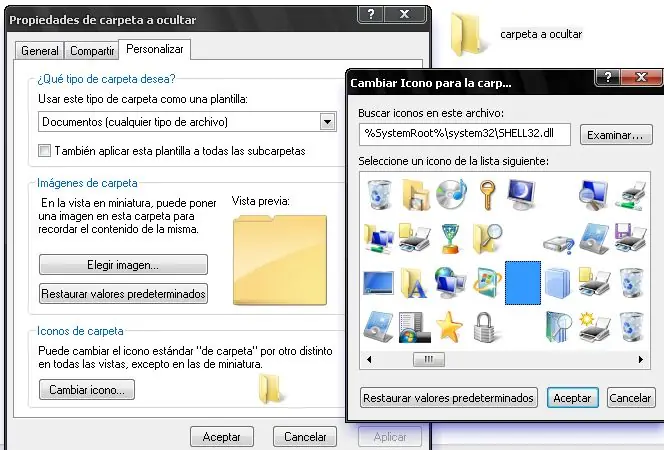Select the printer with purple floppy disk icon
This screenshot has width=664, height=450.
point(631,238)
